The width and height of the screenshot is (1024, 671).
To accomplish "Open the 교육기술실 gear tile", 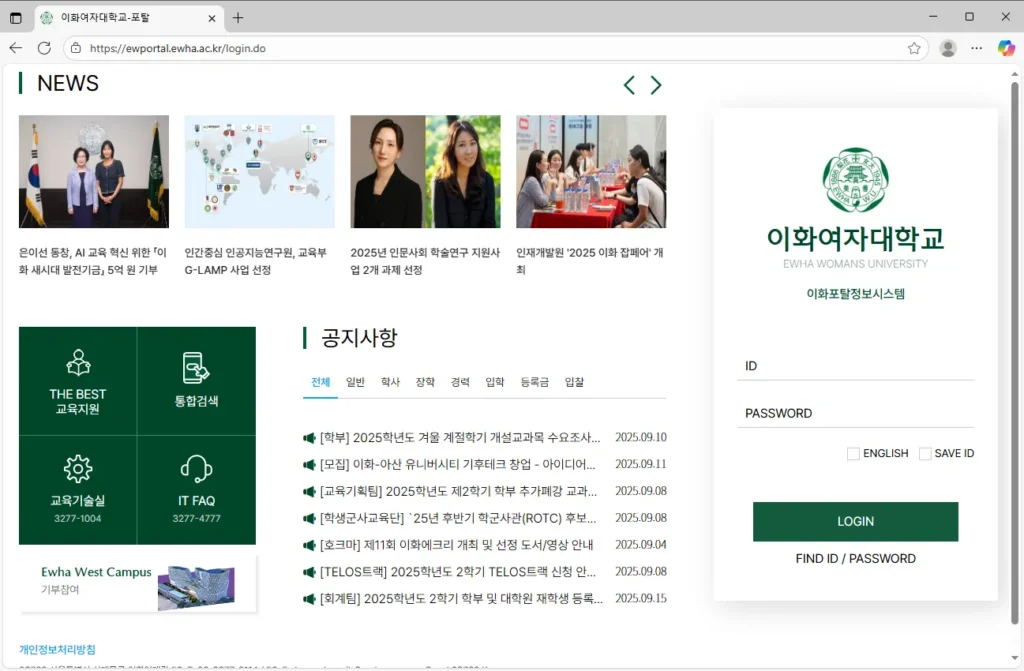I will [x=78, y=490].
